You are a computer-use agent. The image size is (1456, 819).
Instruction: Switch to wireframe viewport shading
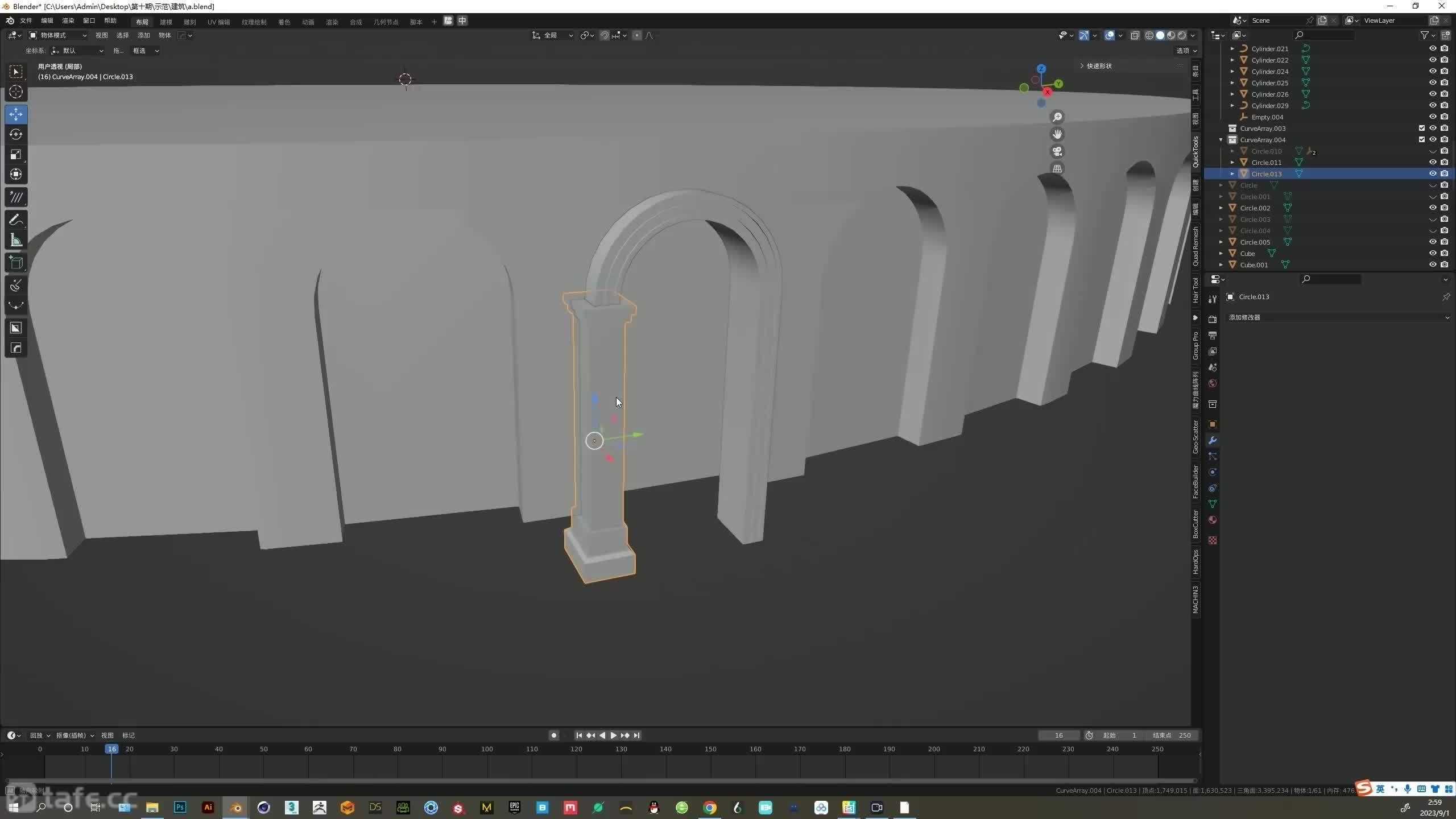[x=1149, y=35]
